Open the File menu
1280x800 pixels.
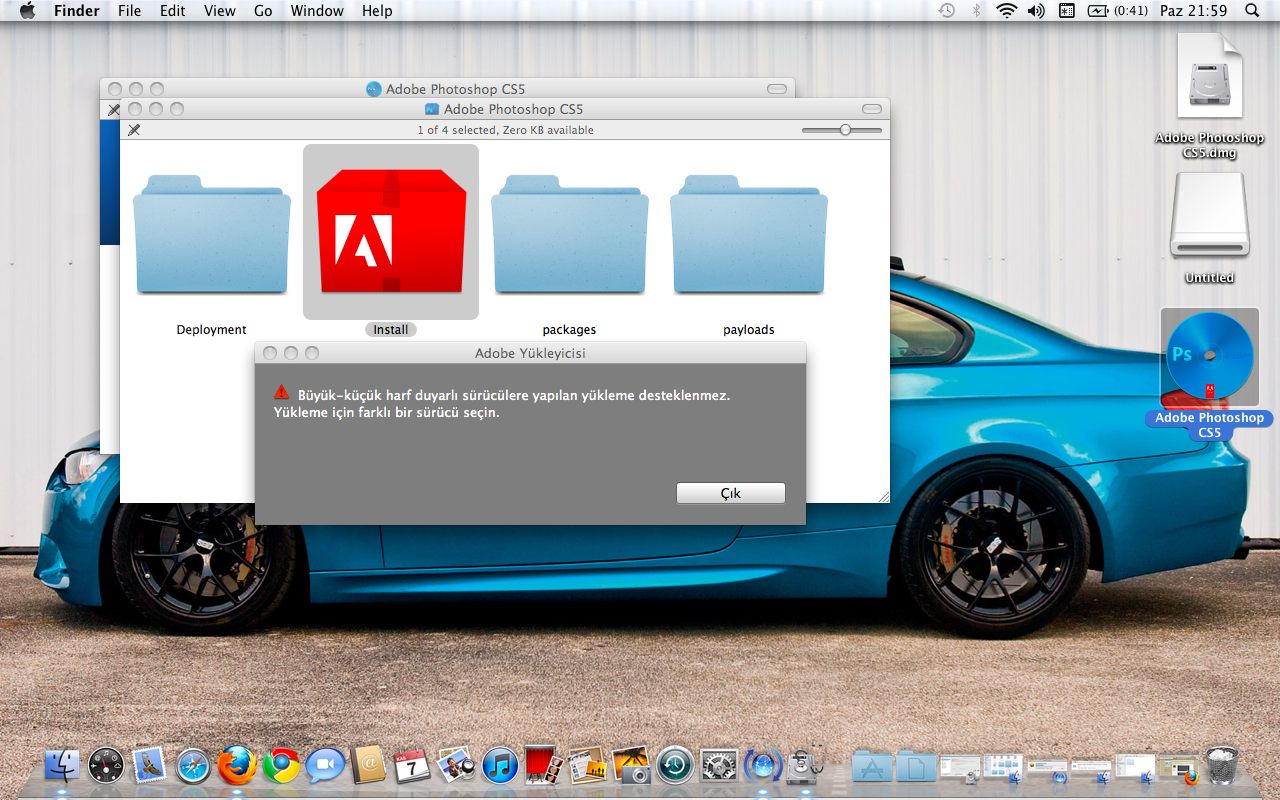129,11
